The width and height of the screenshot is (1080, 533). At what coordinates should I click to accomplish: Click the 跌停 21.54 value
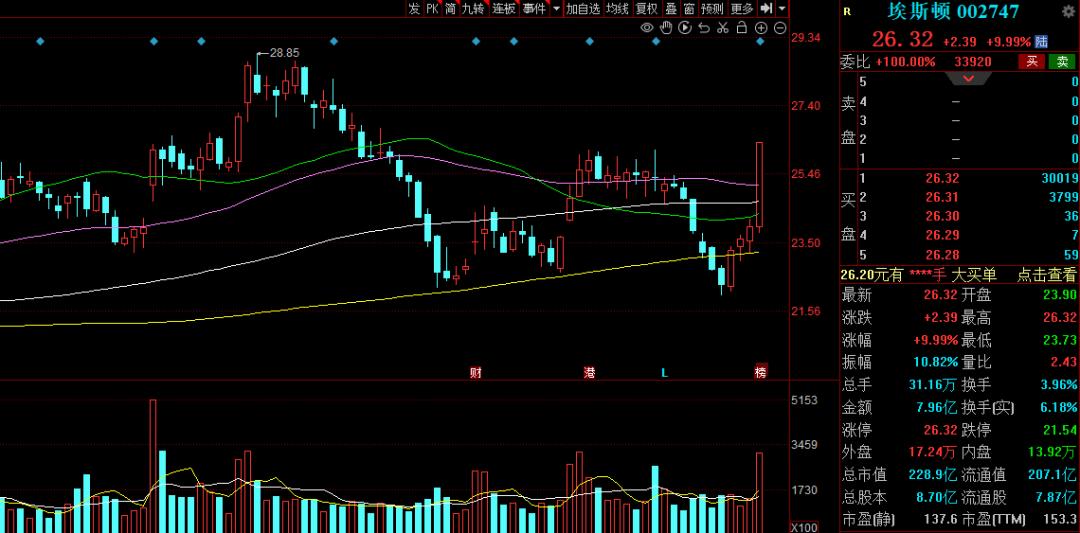tap(1060, 430)
